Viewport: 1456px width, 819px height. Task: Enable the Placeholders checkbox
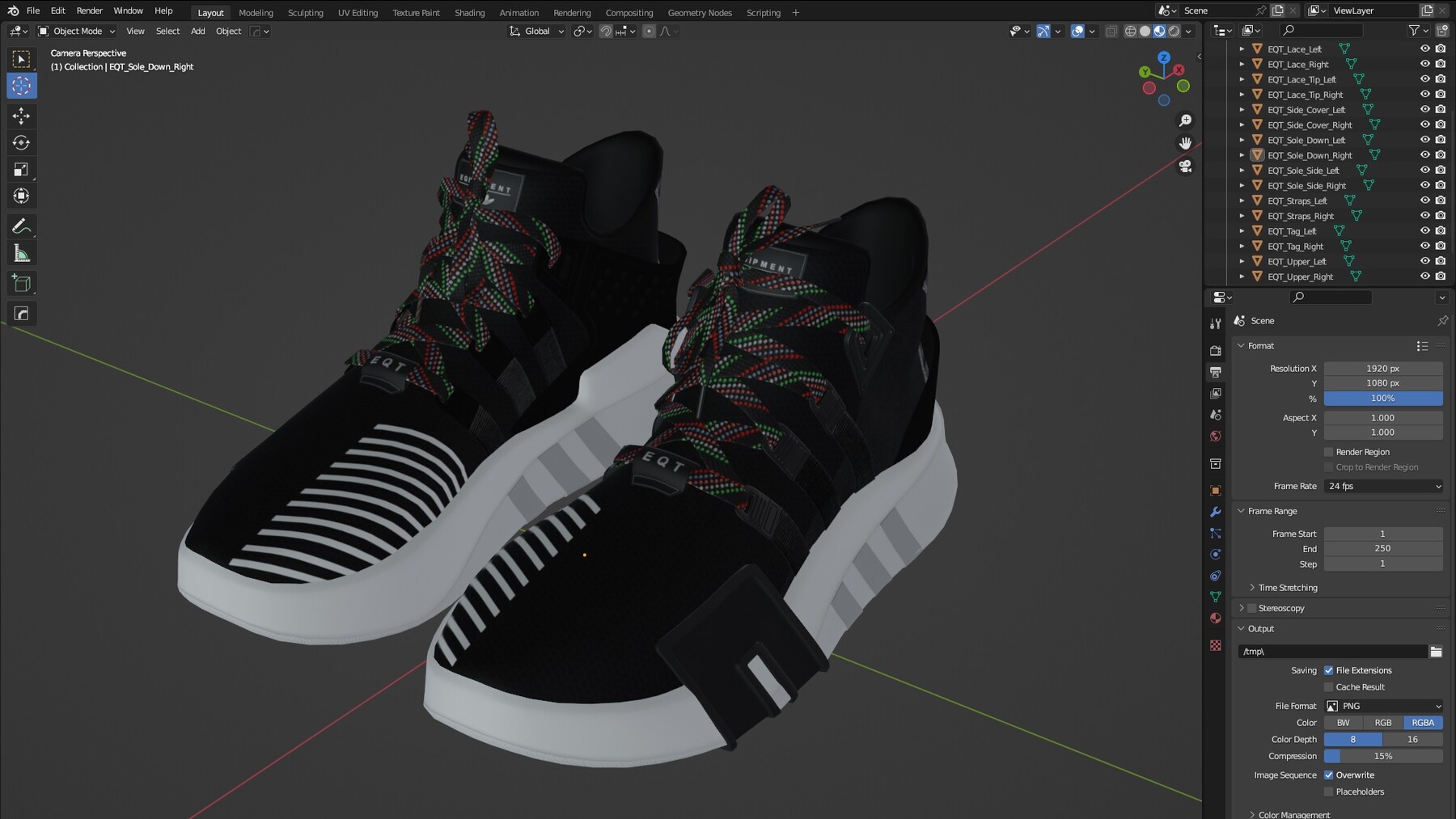tap(1328, 792)
